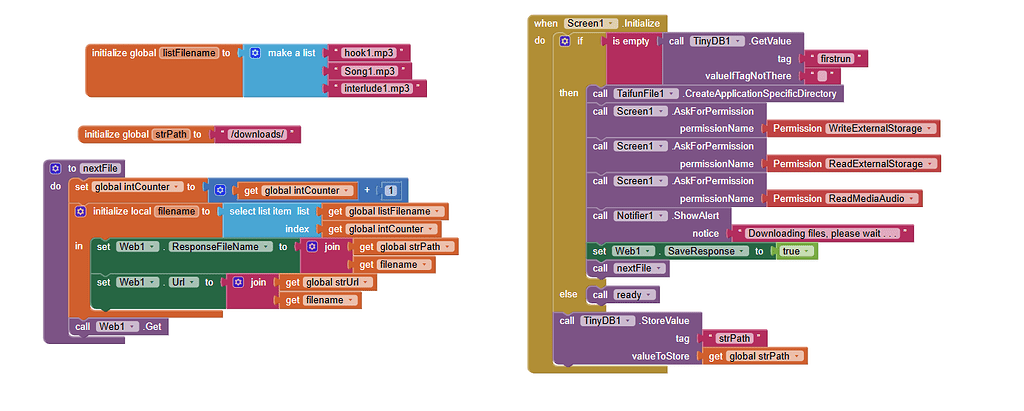Image resolution: width=1024 pixels, height=411 pixels.
Task: Open the TinyDB1 dropdown on .GetValue
Action: (739, 41)
